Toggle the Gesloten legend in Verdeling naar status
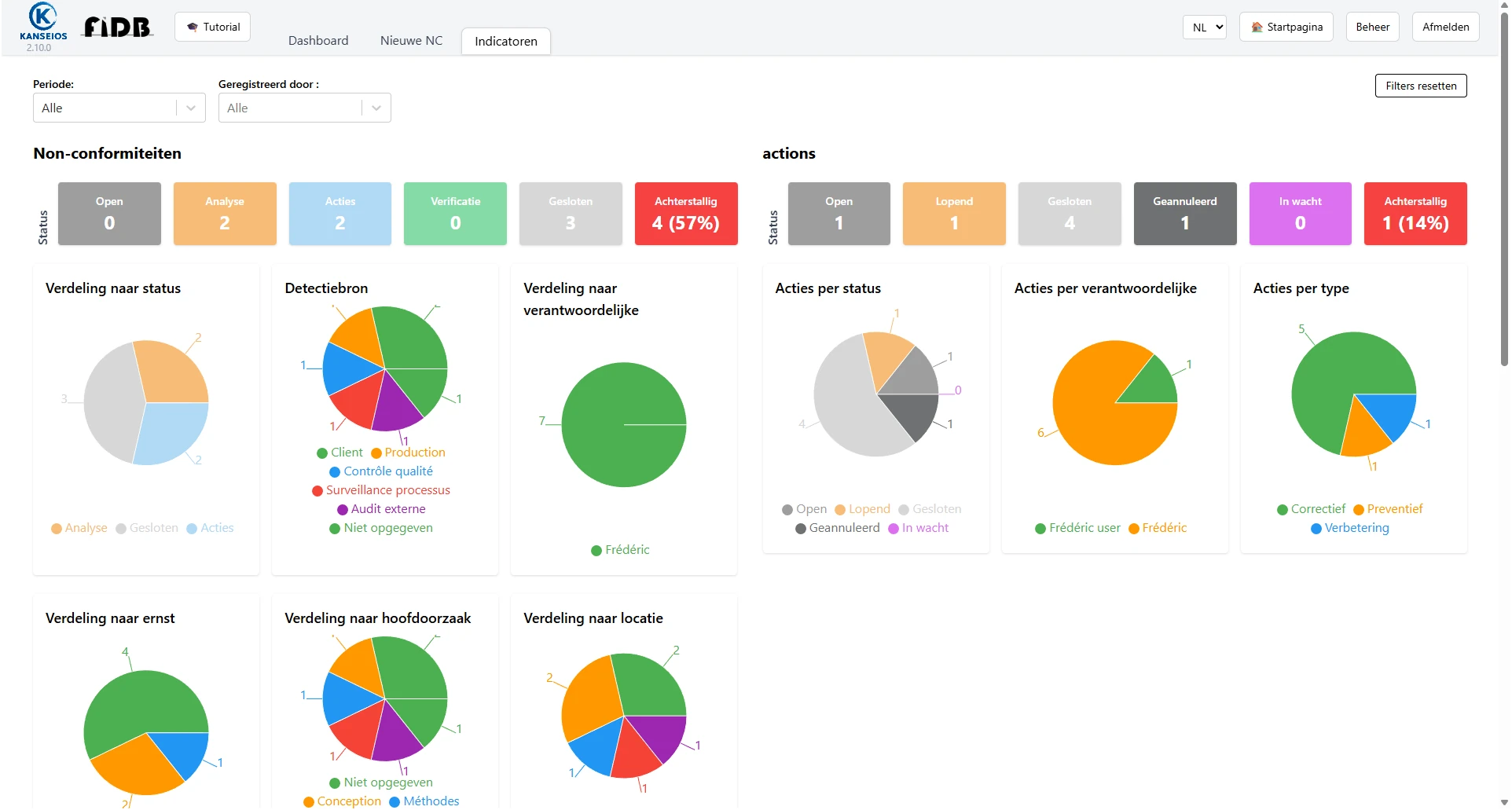This screenshot has height=810, width=1512. pos(147,528)
